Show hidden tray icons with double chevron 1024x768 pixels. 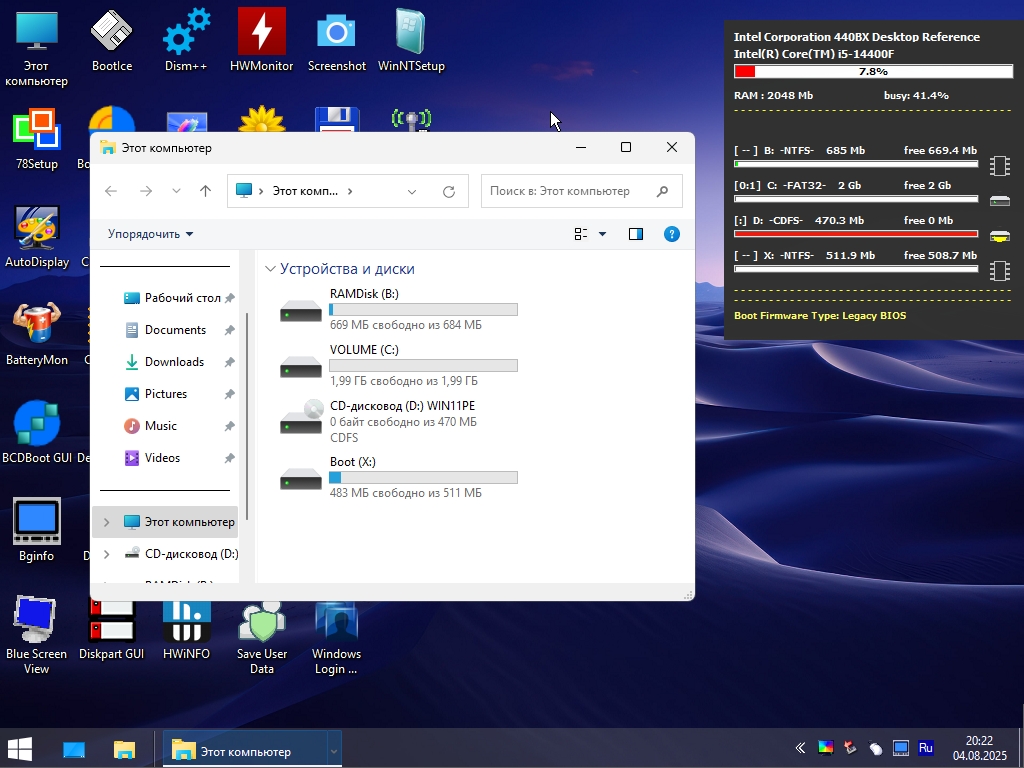point(800,748)
